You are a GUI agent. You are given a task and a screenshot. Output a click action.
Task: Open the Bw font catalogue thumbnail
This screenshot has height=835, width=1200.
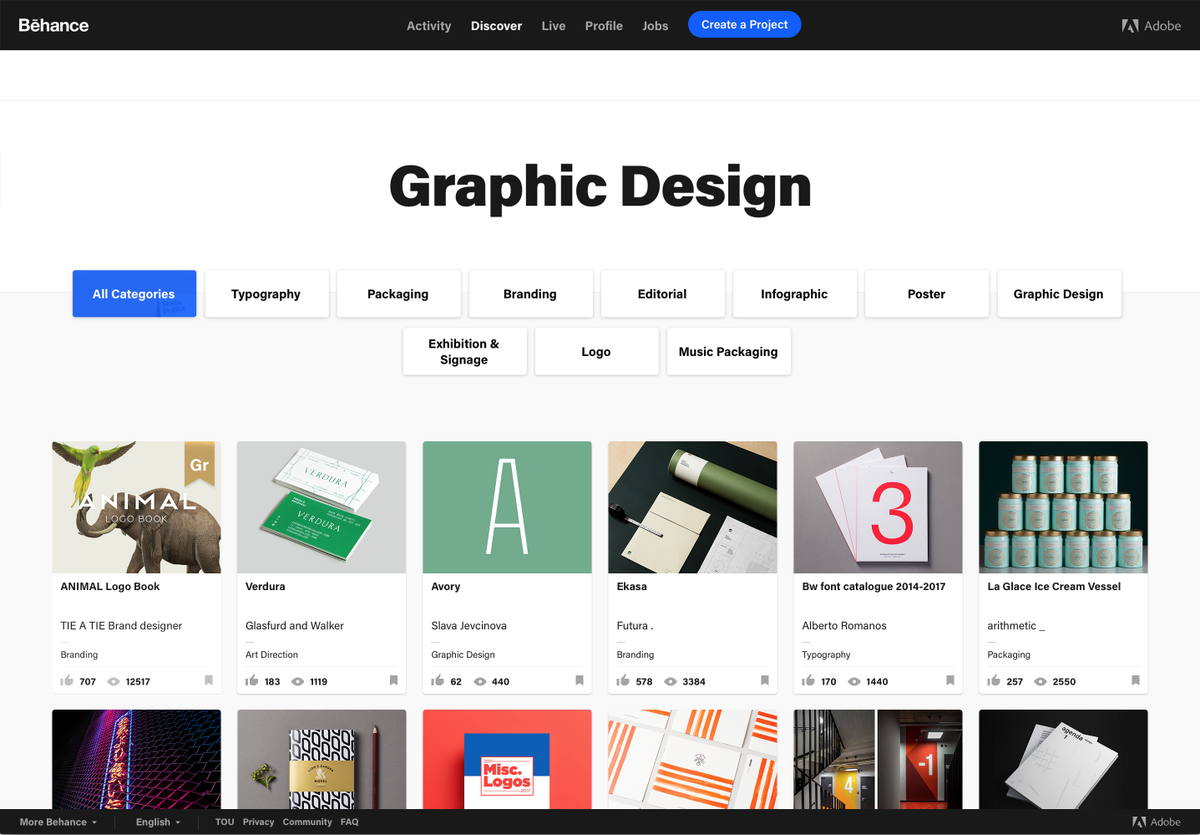878,507
